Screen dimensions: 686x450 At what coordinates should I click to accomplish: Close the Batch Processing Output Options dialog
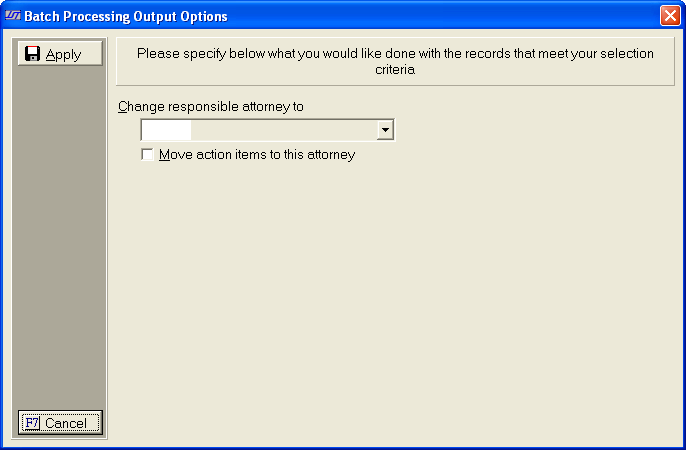(669, 16)
